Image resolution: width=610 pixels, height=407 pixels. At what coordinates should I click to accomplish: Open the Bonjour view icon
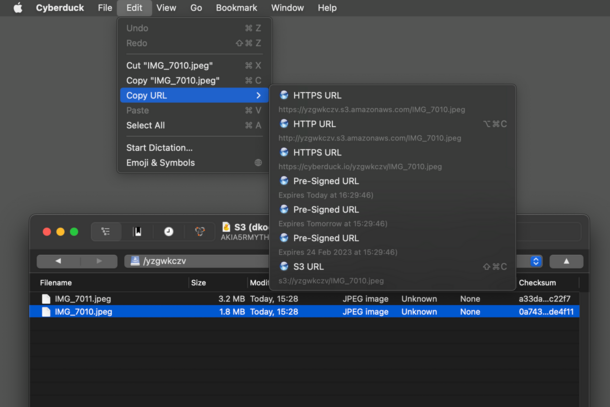point(199,231)
